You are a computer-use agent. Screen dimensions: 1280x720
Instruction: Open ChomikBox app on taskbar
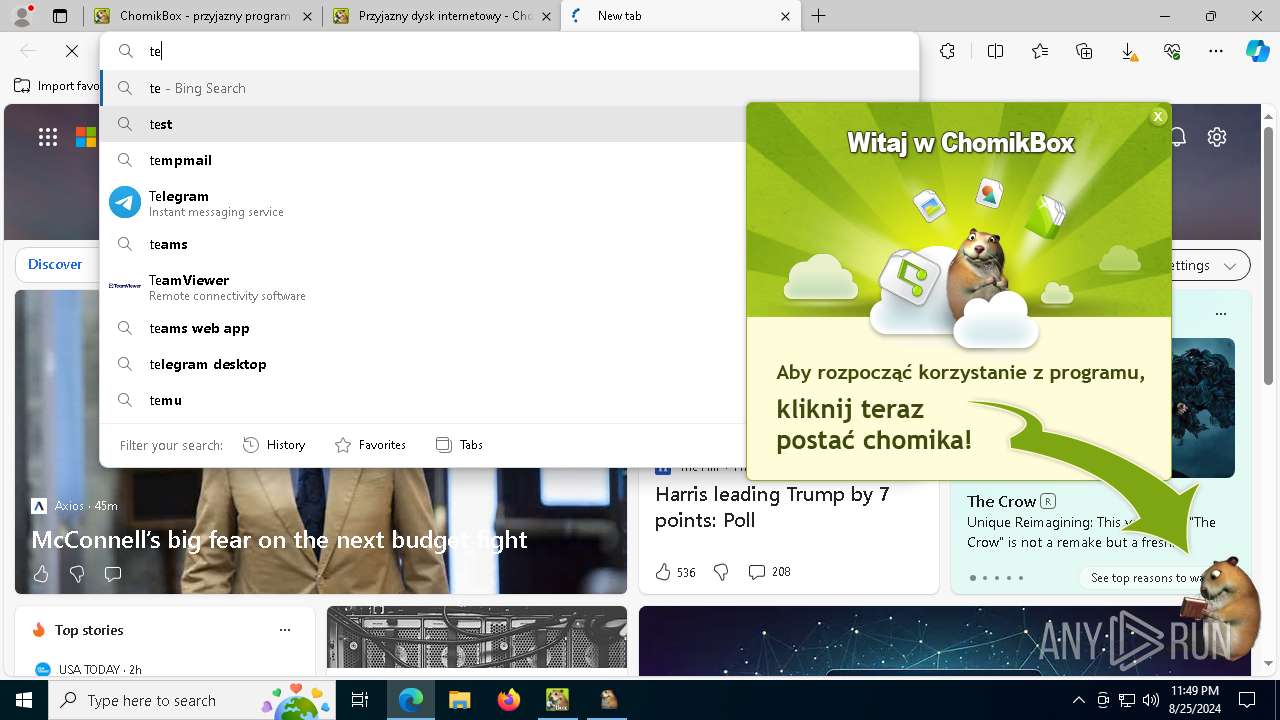(557, 700)
